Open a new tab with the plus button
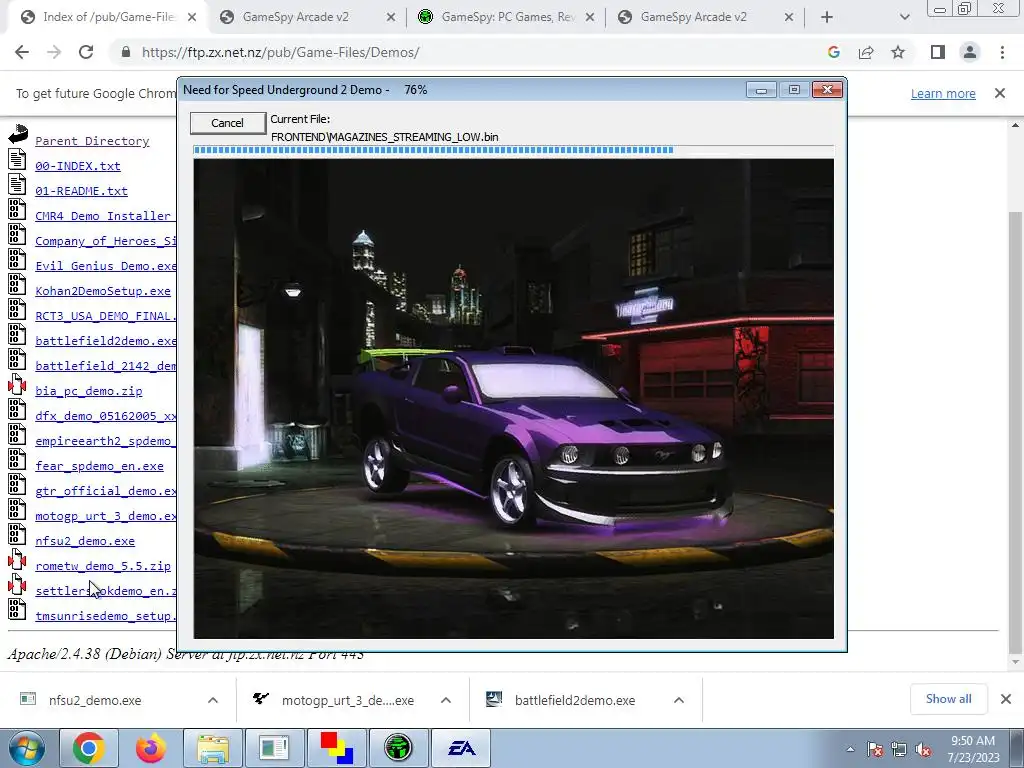The image size is (1024, 768). [x=827, y=17]
